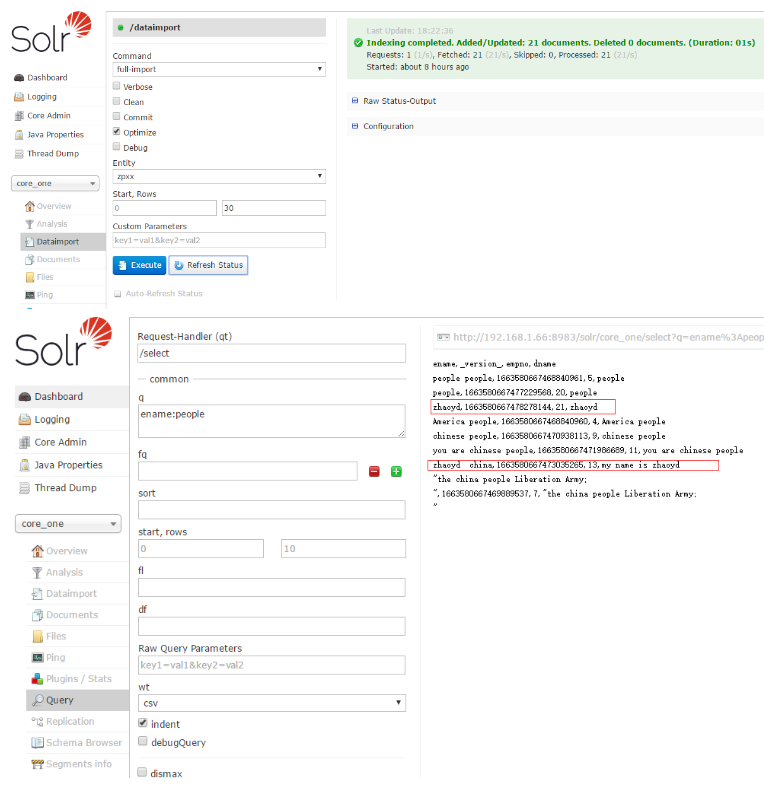Click the Rows field showing 30
The height and width of the screenshot is (788, 764).
[x=274, y=208]
